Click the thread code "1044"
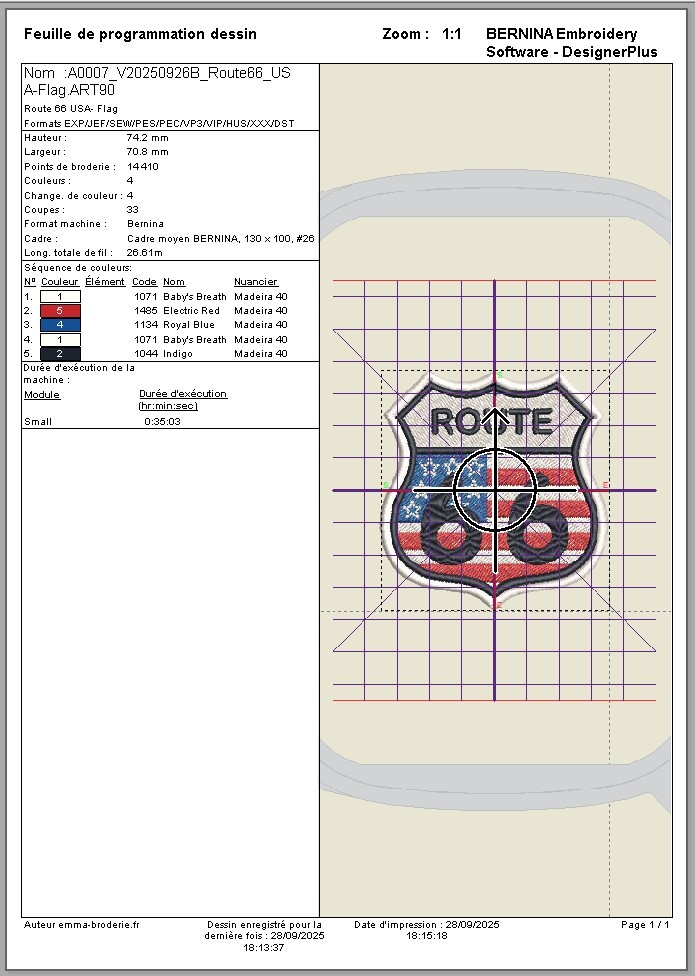The height and width of the screenshot is (976, 695). point(146,354)
